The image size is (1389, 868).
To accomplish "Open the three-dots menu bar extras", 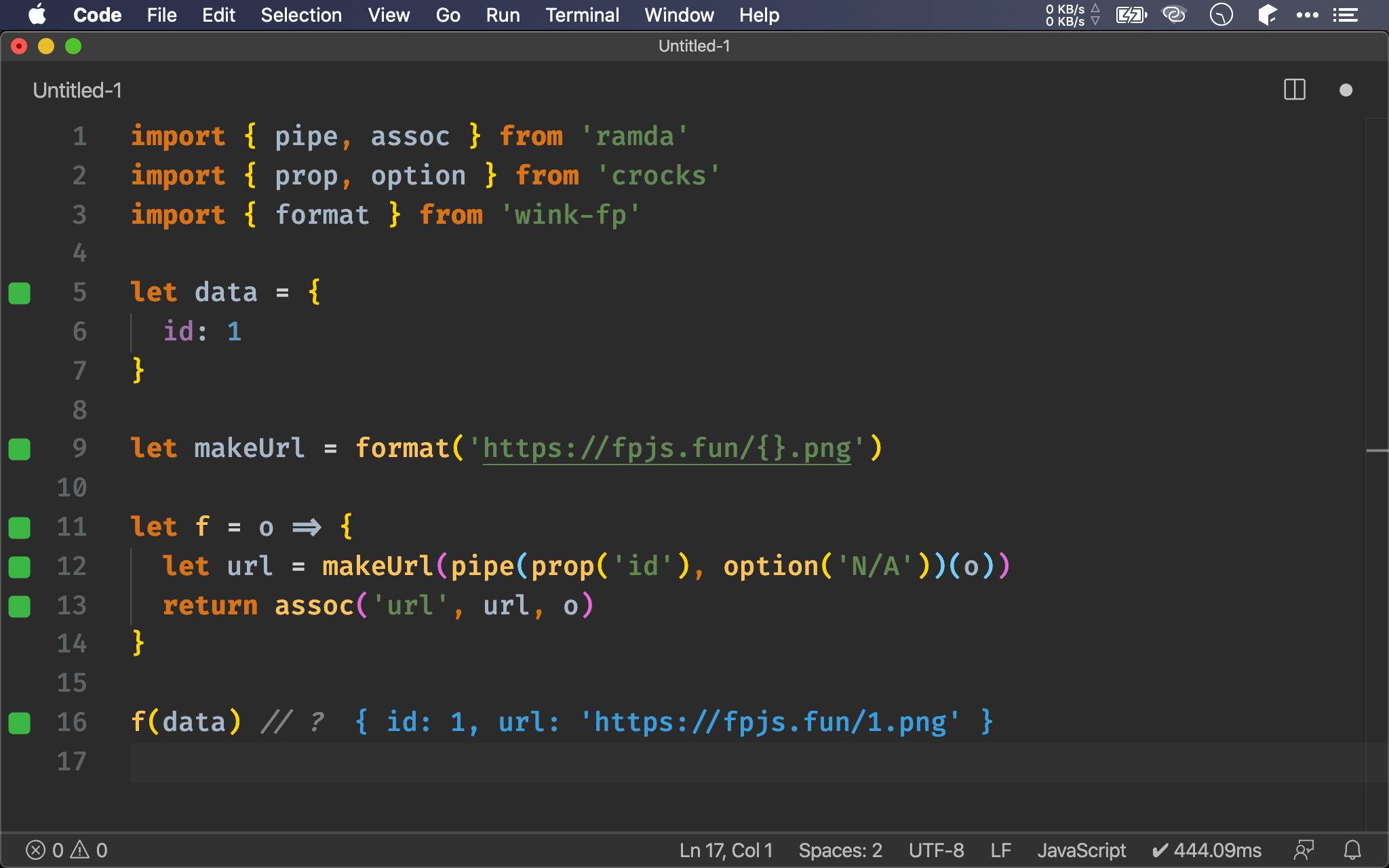I will coord(1307,15).
